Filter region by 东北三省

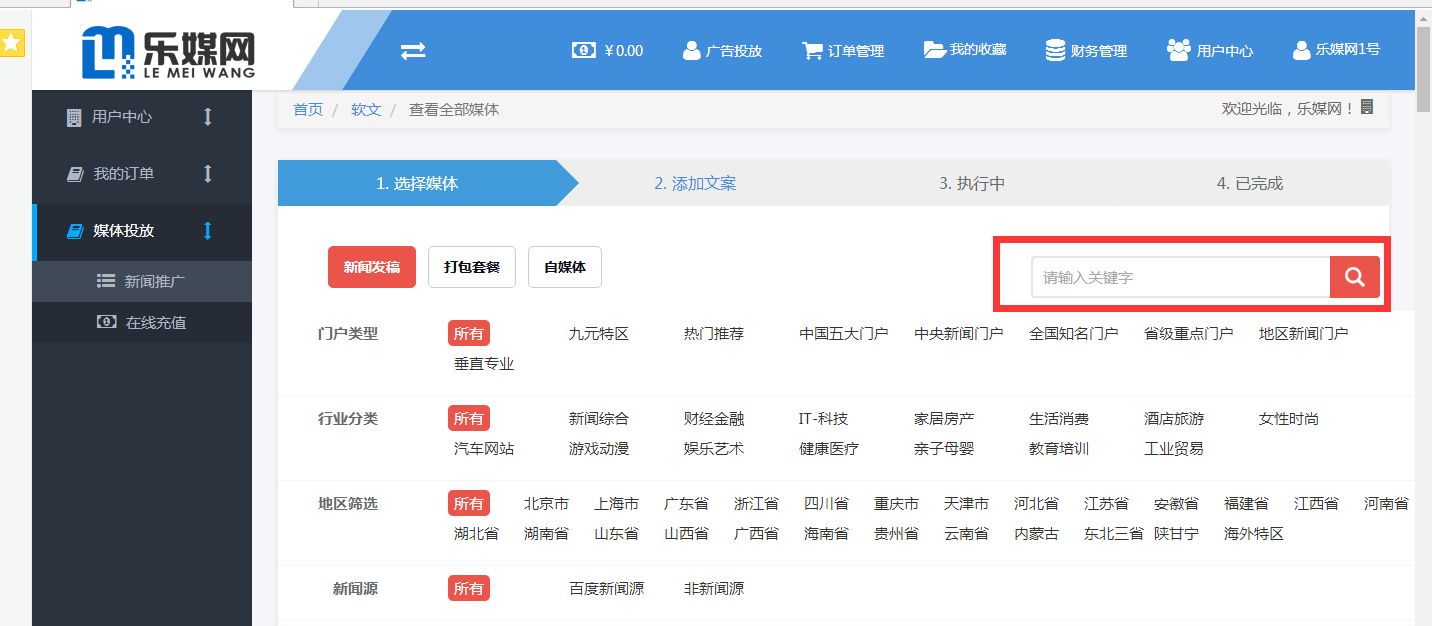(x=1114, y=534)
